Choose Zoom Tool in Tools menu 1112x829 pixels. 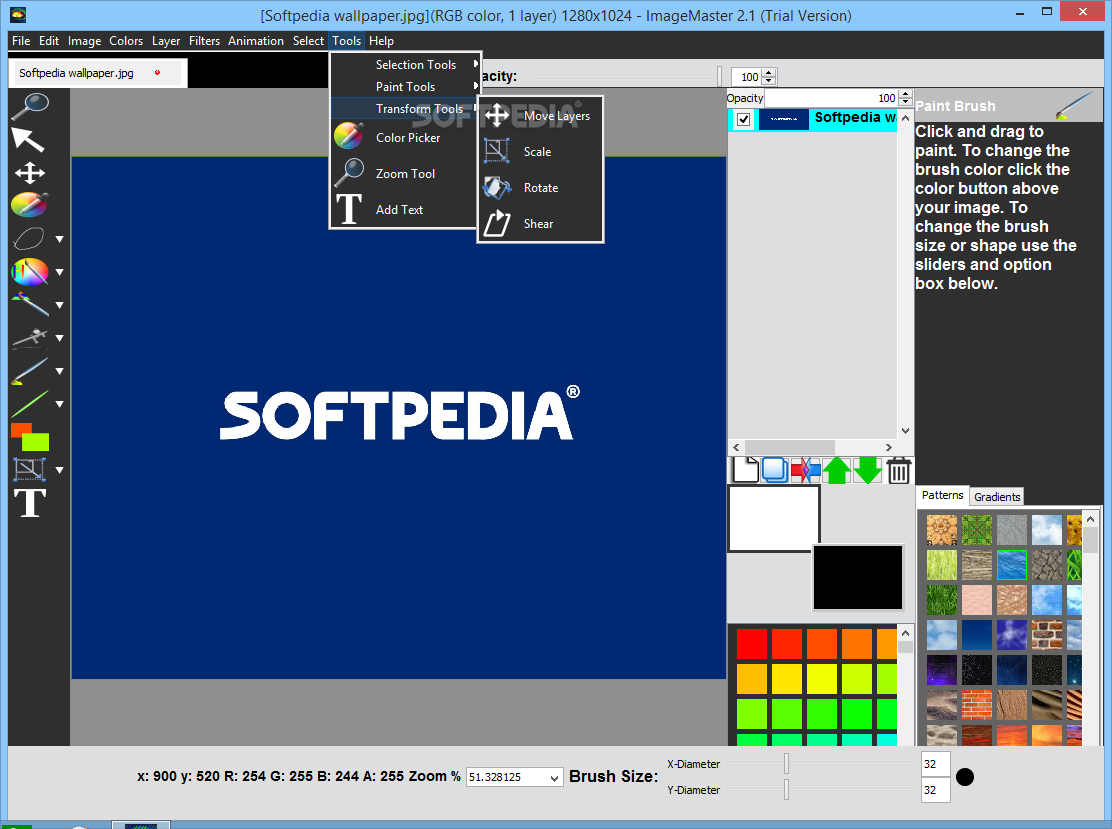[x=404, y=173]
